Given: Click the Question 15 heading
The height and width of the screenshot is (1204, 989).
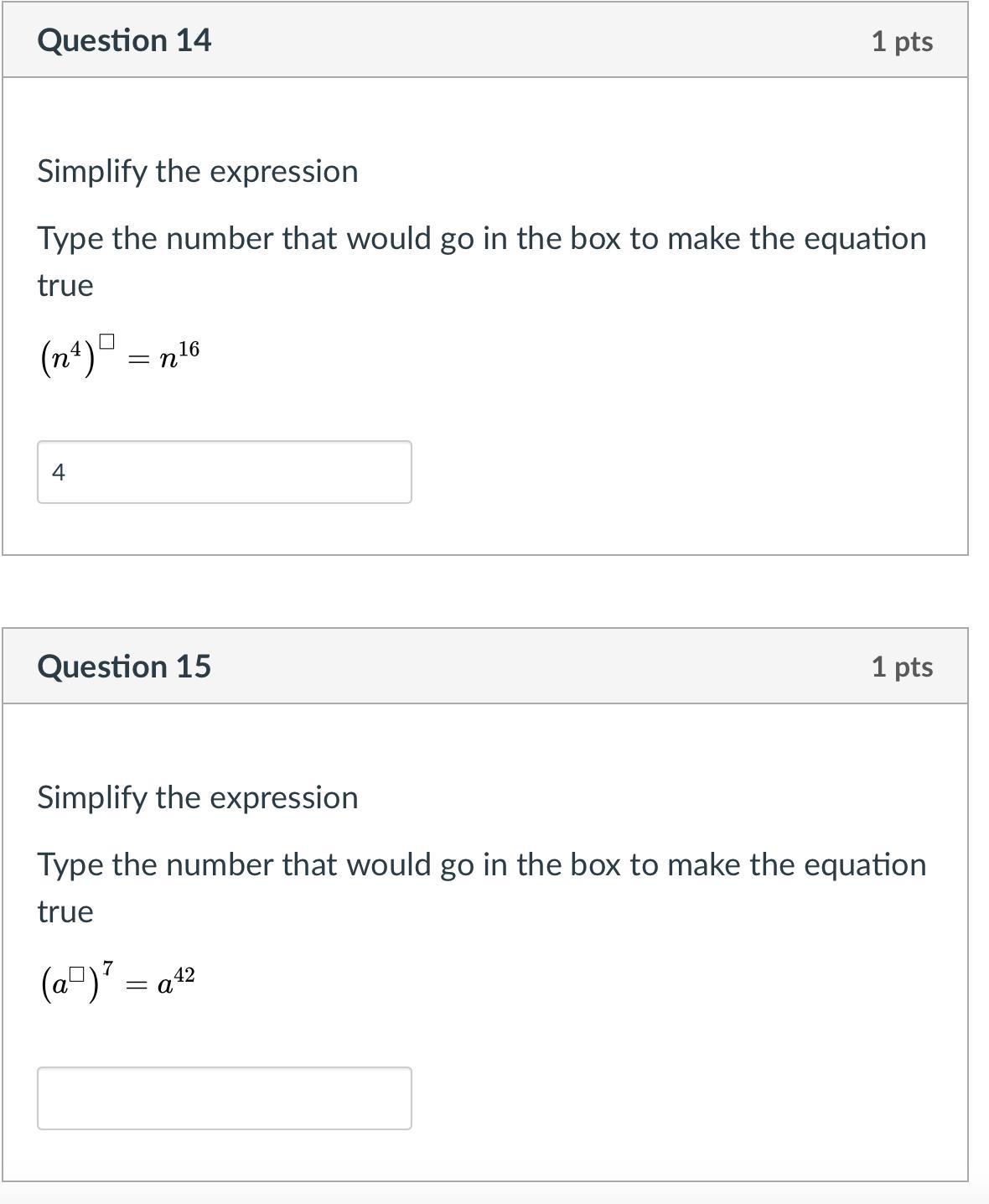Looking at the screenshot, I should click(x=124, y=667).
